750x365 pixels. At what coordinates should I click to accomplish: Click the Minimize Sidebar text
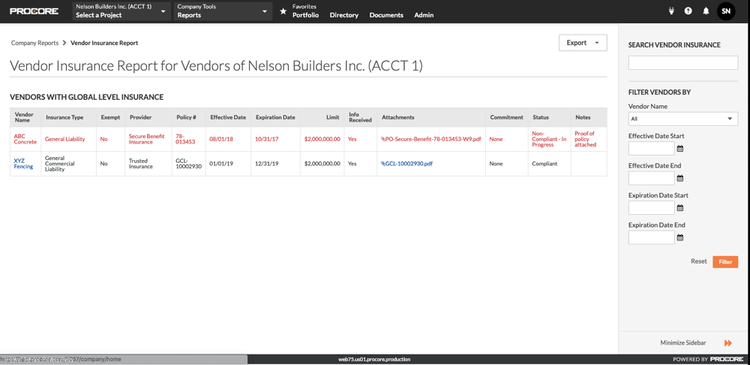[683, 343]
